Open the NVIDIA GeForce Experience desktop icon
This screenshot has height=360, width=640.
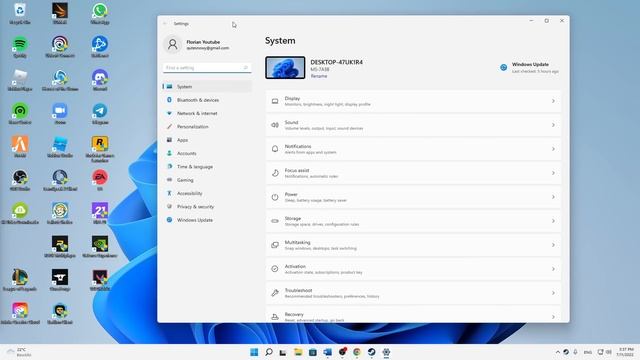tap(100, 247)
